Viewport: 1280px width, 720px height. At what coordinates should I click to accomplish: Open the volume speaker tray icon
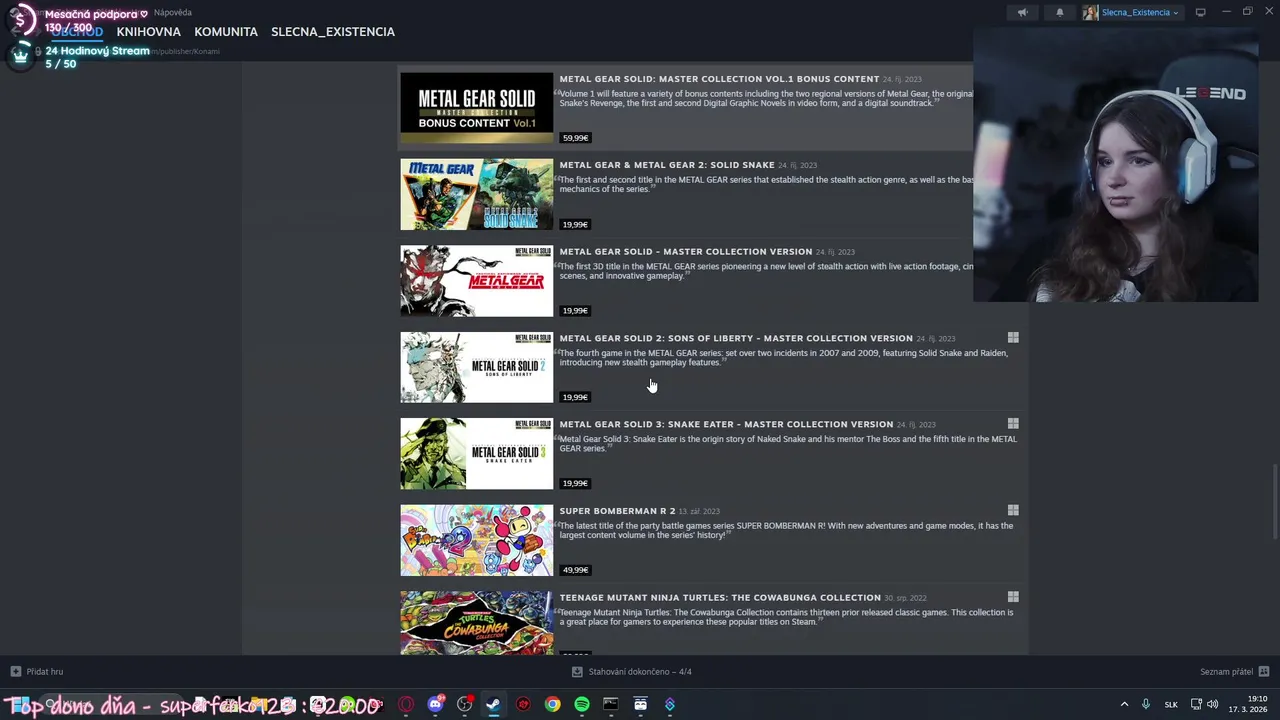click(1213, 704)
